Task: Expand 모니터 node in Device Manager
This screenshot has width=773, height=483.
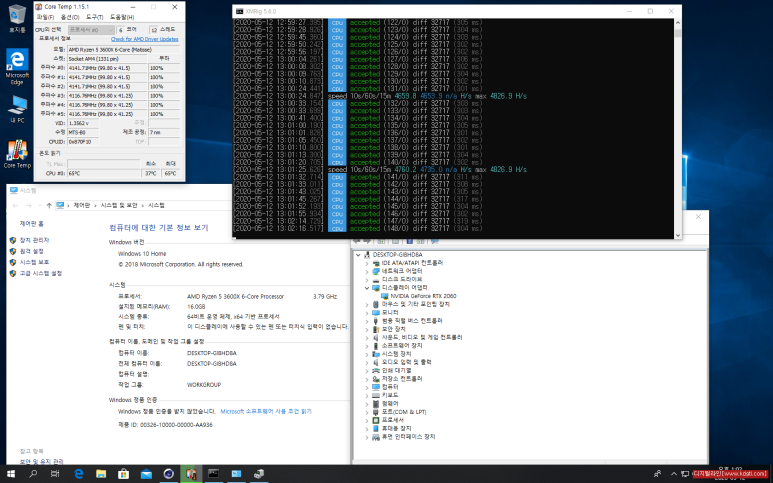Action: tap(367, 312)
